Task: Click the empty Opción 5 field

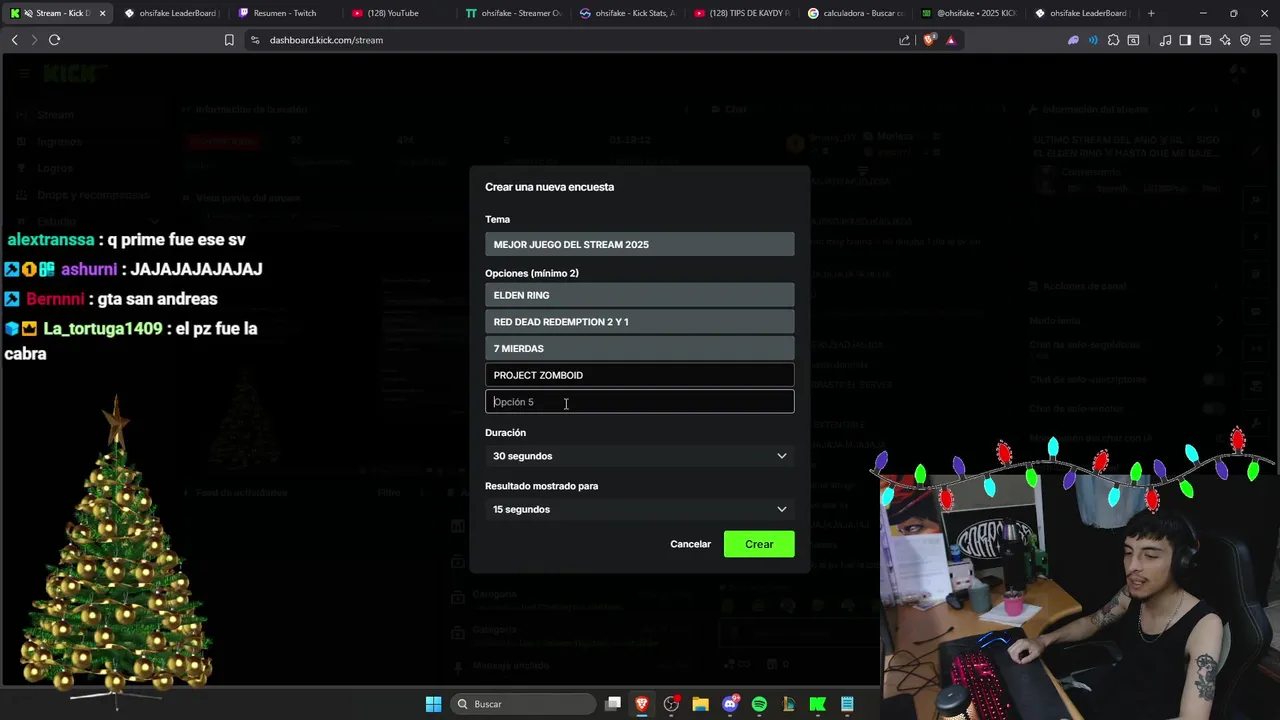Action: [x=640, y=402]
